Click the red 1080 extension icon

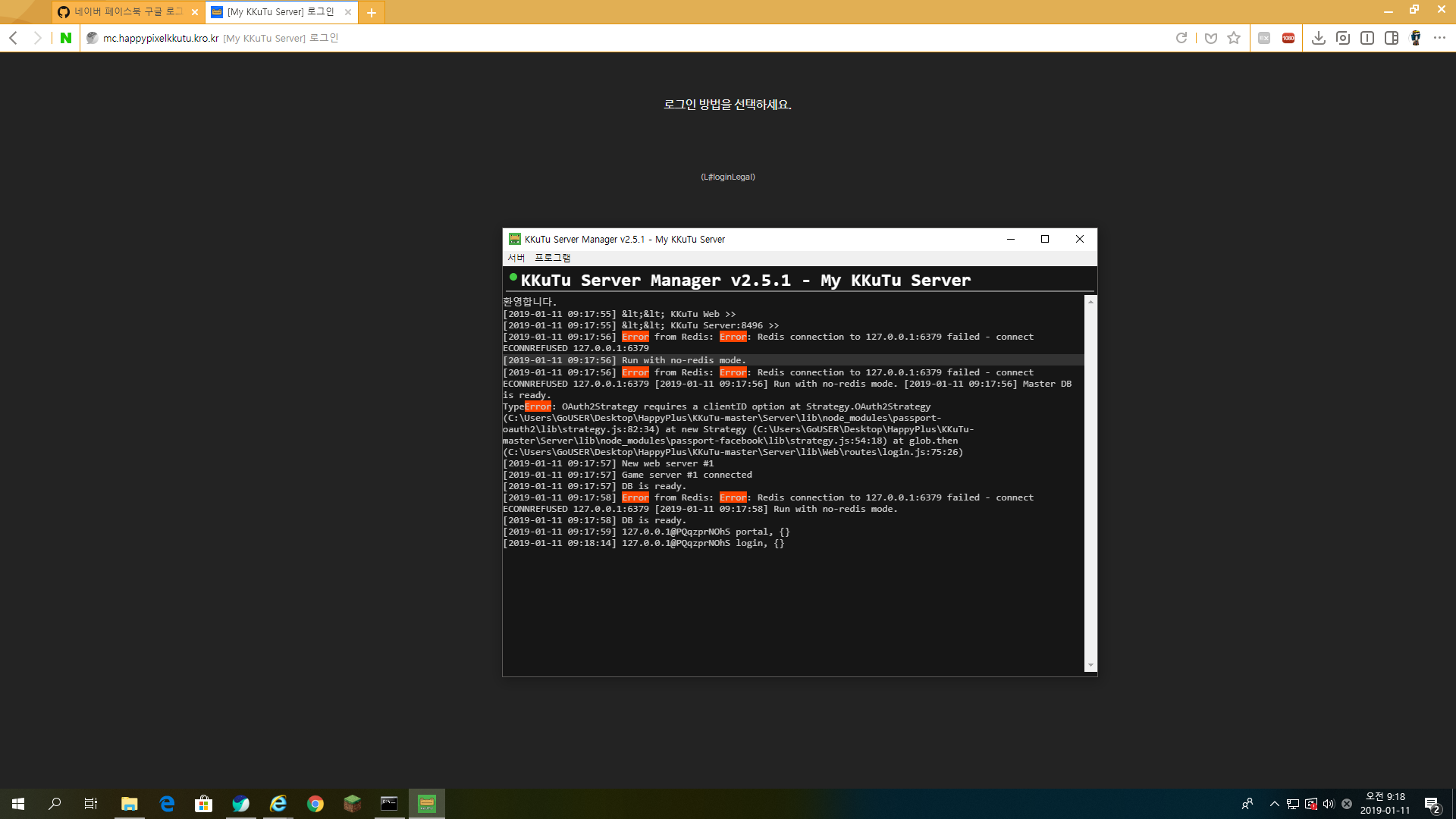pos(1288,38)
